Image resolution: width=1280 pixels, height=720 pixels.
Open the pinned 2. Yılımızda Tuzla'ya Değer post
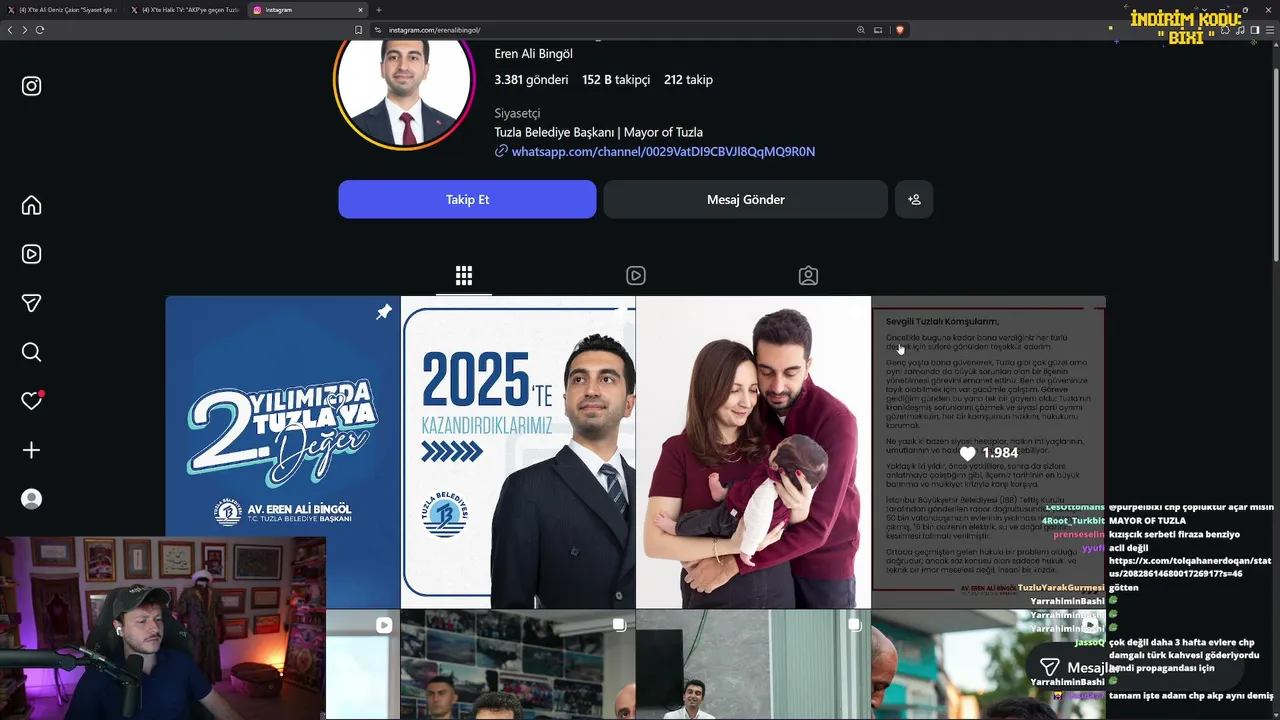(x=283, y=452)
